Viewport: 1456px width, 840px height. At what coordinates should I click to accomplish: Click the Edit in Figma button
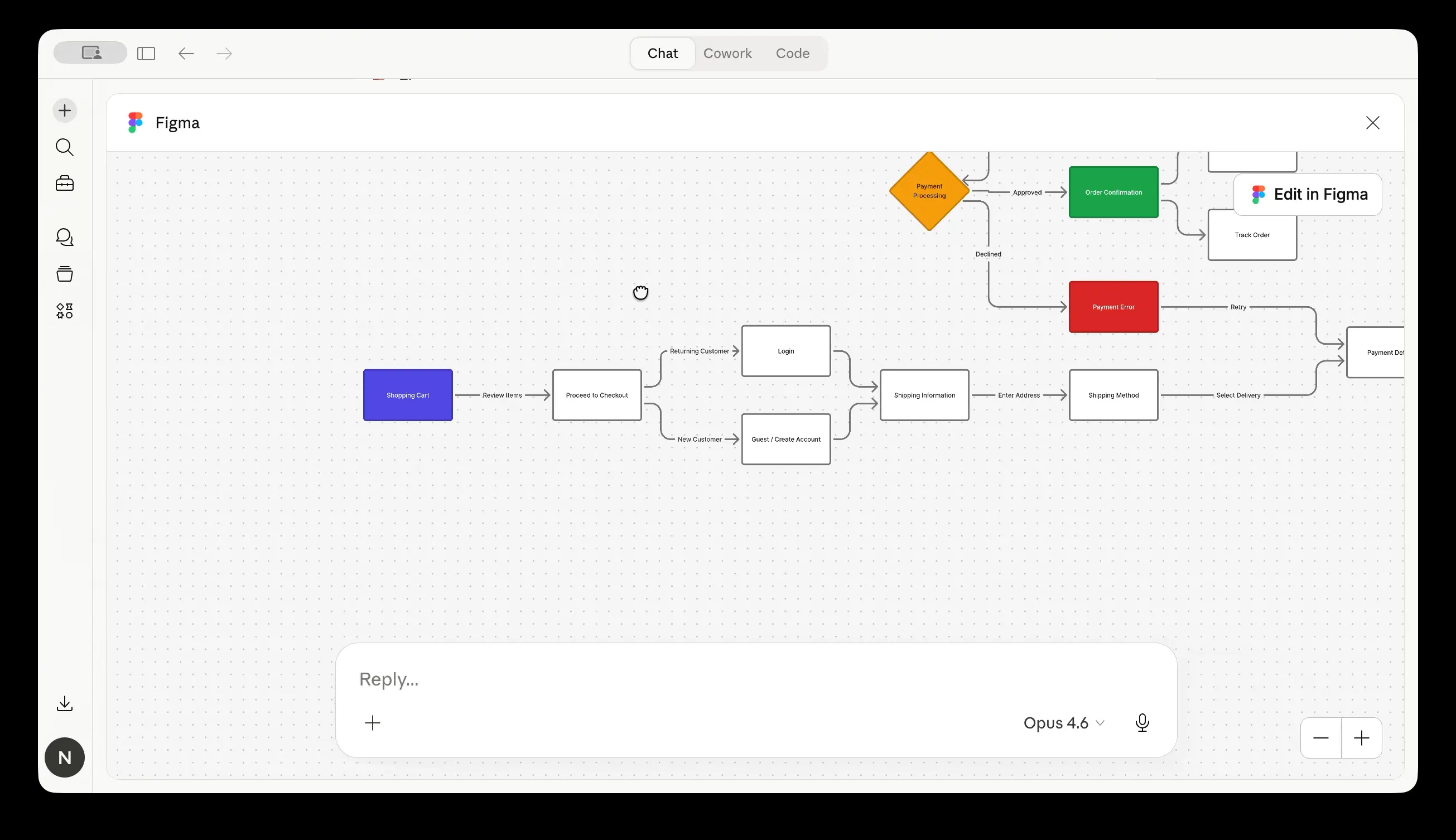pyautogui.click(x=1308, y=195)
